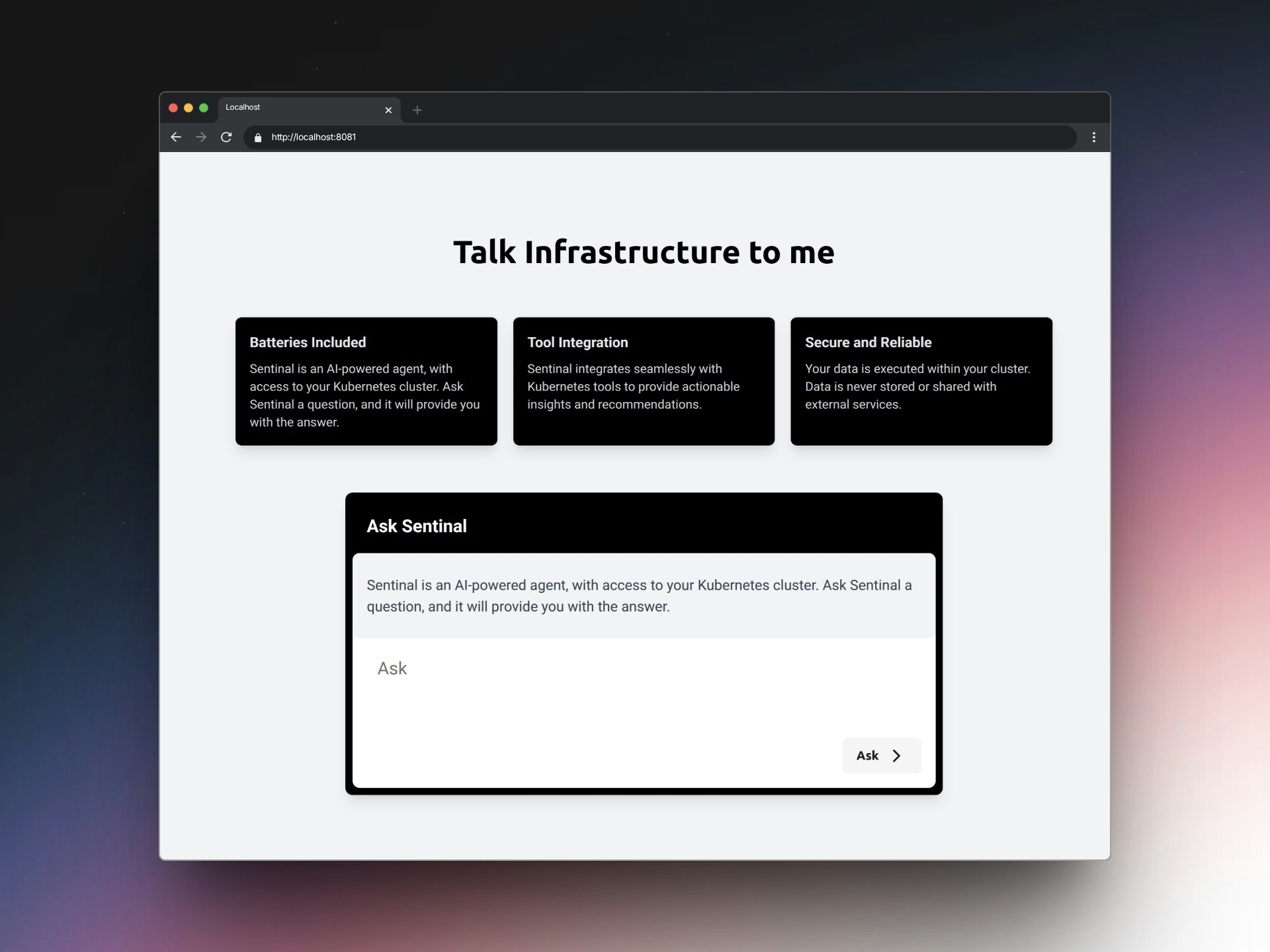Click the Batteries Included card

366,381
